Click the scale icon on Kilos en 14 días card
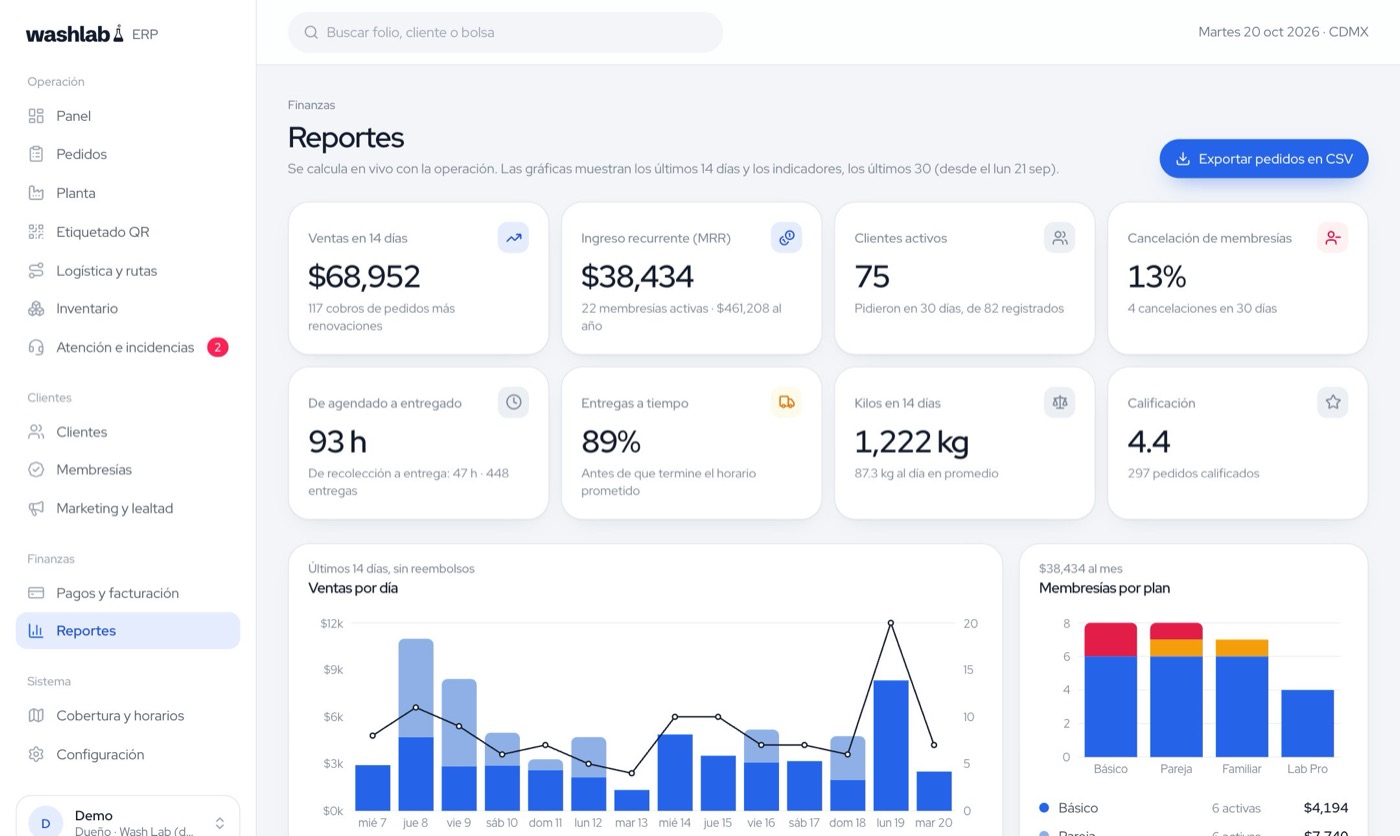 click(1059, 402)
